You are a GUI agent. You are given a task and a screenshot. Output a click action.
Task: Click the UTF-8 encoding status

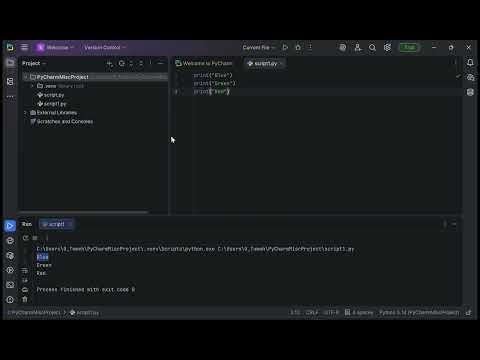tap(331, 313)
